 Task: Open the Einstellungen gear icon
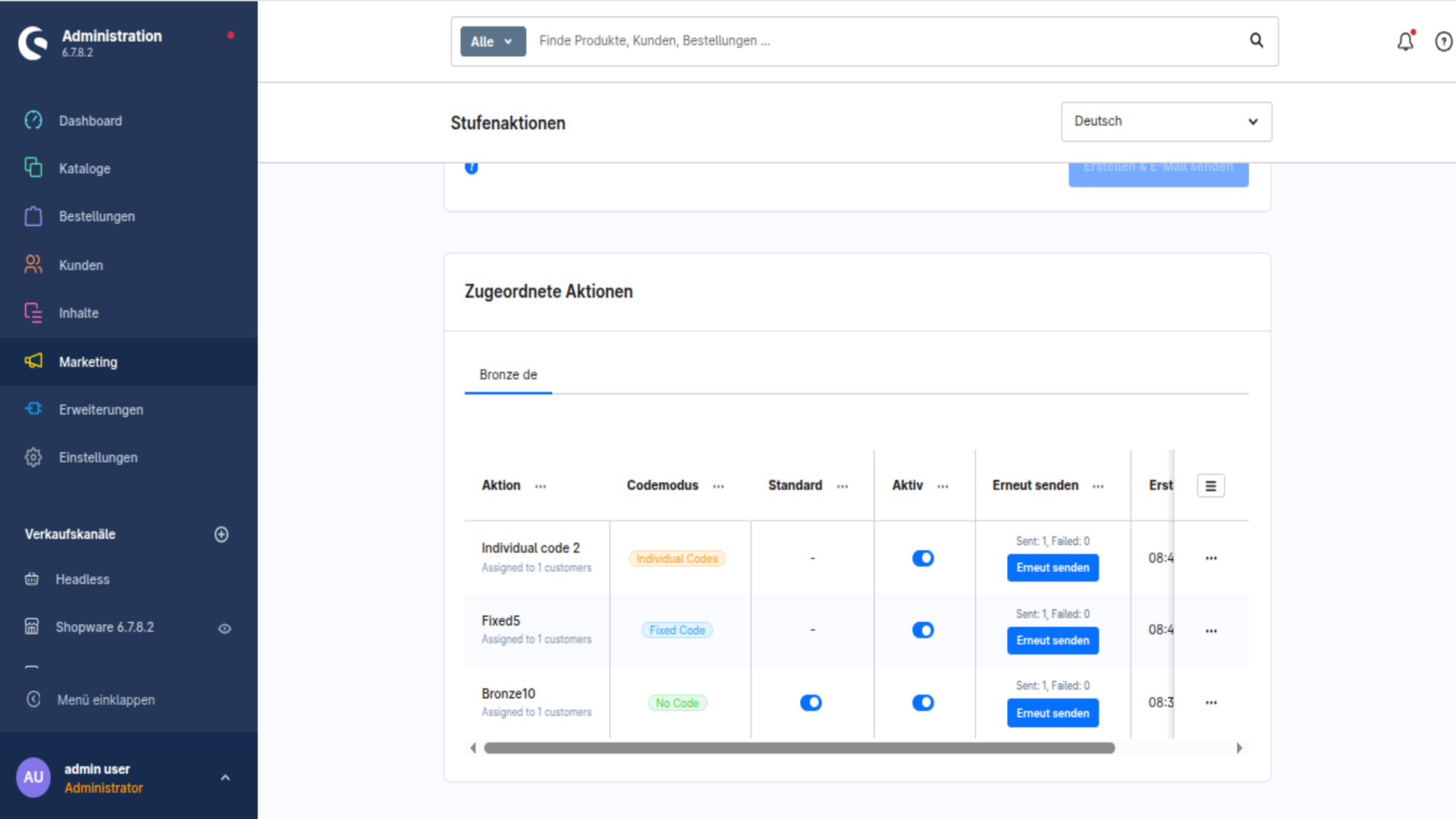point(33,457)
